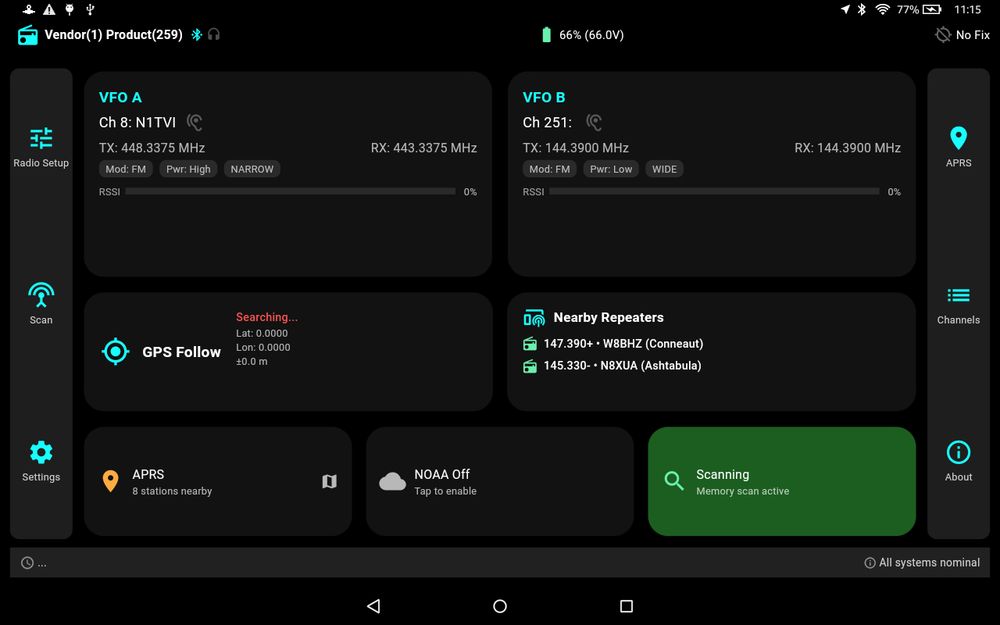Select the VFO B title
The height and width of the screenshot is (625, 1000).
point(544,98)
